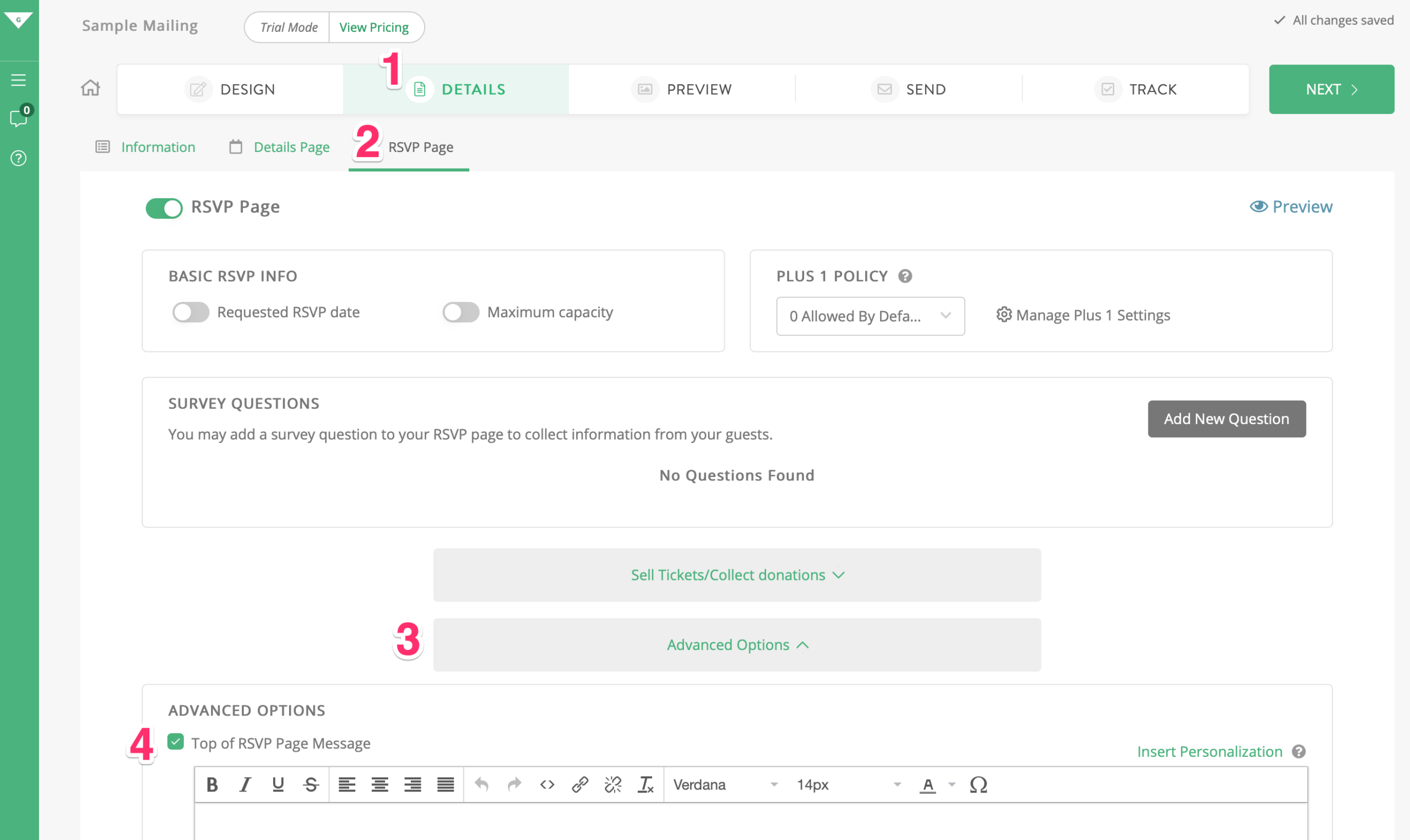Click the Greenvelope logo icon

[19, 20]
